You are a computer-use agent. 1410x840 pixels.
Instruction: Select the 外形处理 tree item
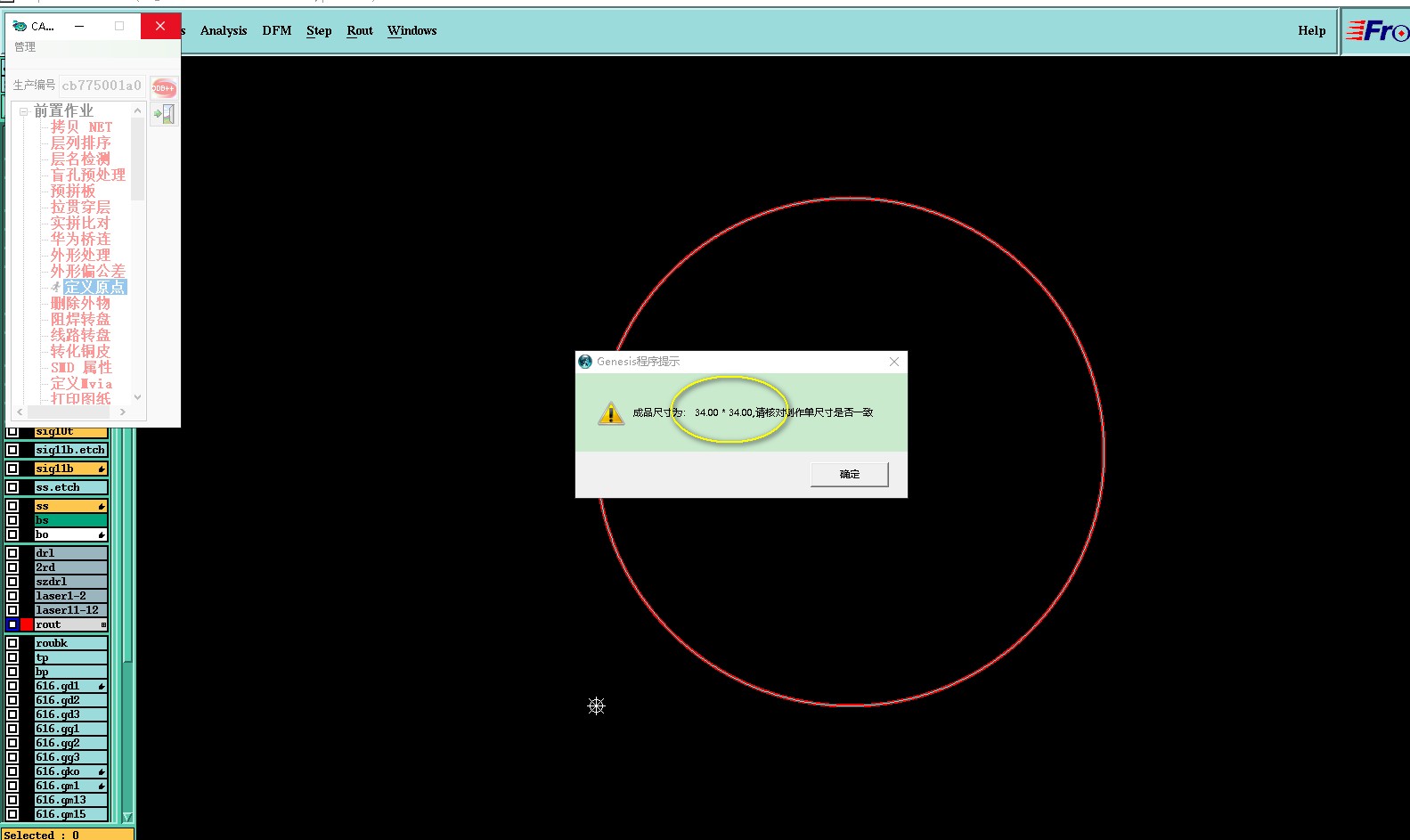point(80,256)
